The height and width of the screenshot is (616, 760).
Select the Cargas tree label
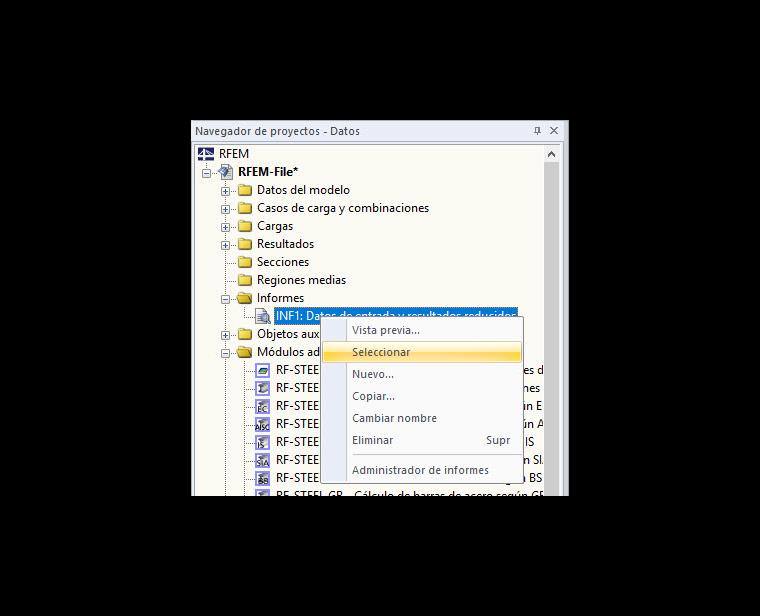(275, 226)
